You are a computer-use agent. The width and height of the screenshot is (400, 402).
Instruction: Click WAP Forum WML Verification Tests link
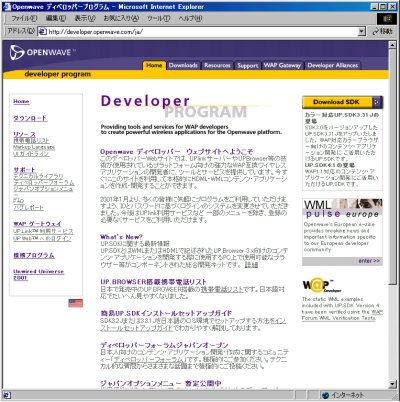342,315
